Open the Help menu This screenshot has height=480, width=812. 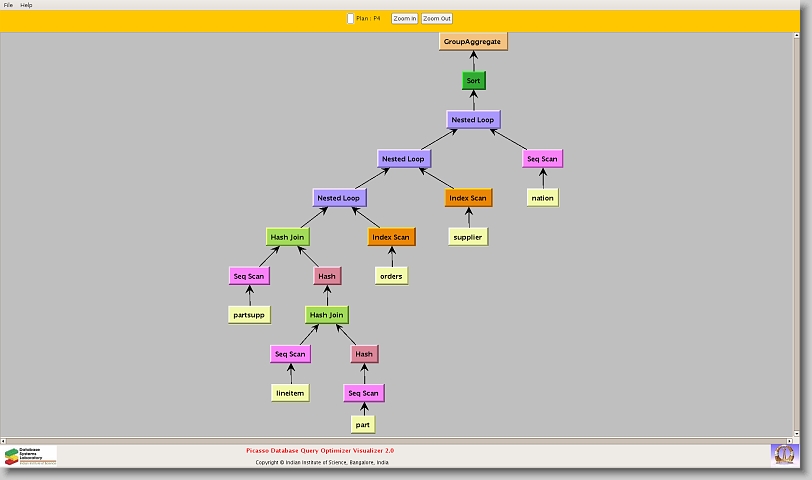[26, 5]
